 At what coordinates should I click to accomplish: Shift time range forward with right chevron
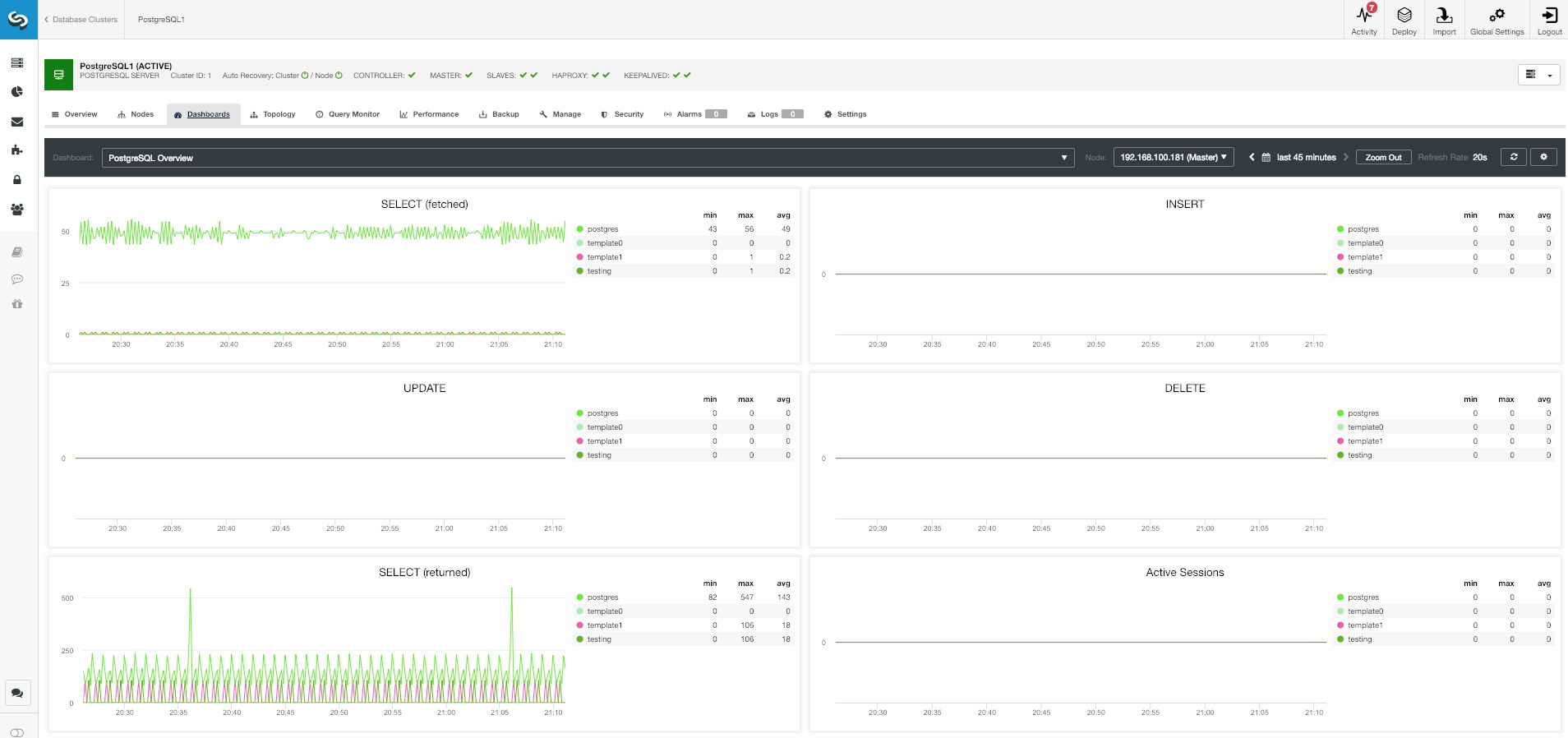point(1346,157)
